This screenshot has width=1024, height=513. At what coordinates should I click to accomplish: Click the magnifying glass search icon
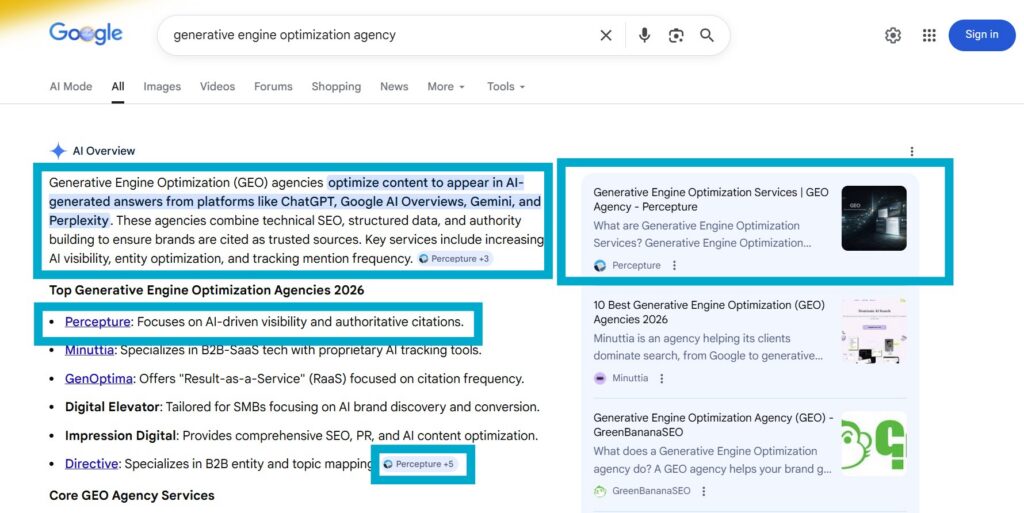[707, 35]
